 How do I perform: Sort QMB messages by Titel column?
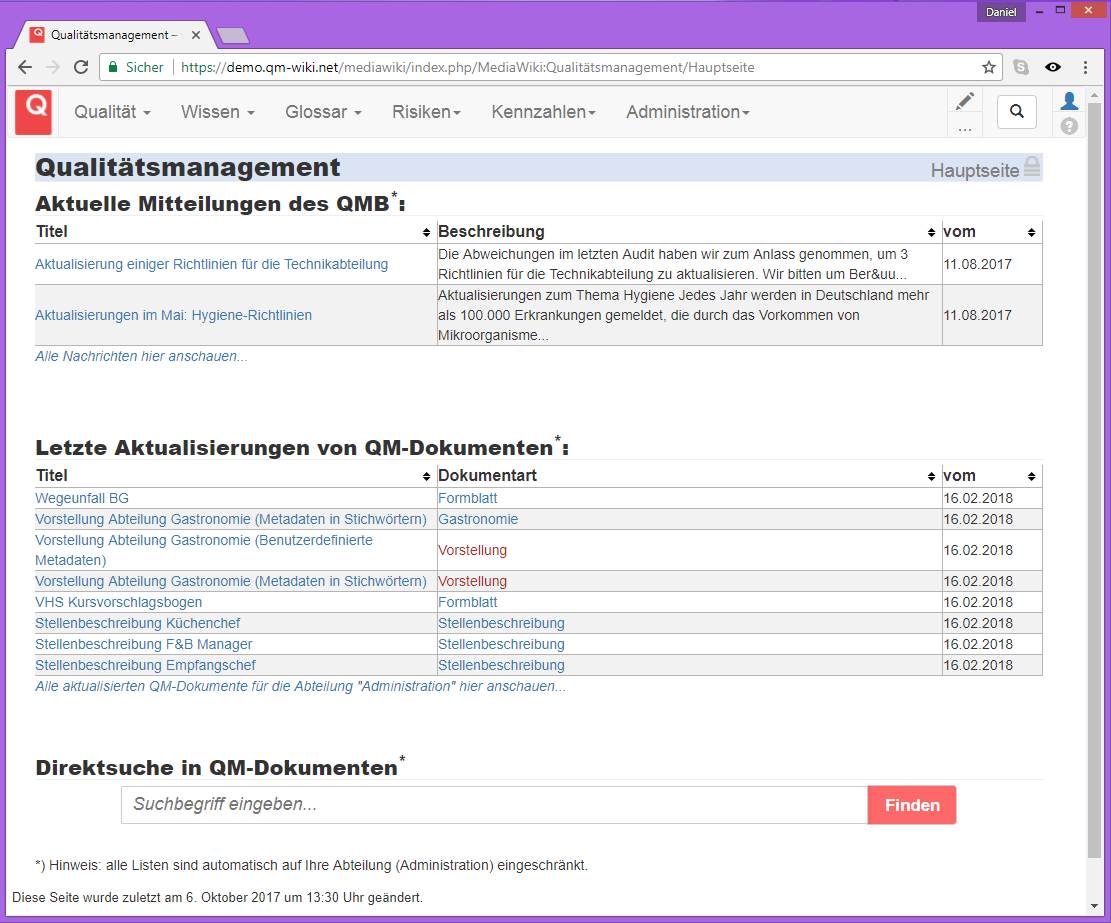427,232
